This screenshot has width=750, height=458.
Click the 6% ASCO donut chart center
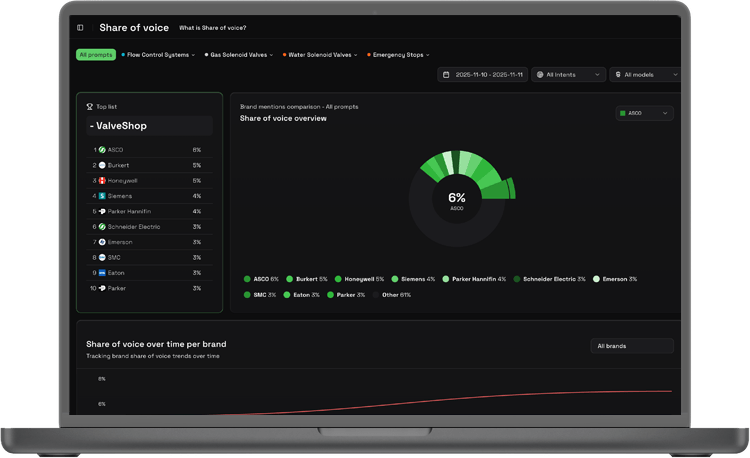pyautogui.click(x=457, y=200)
